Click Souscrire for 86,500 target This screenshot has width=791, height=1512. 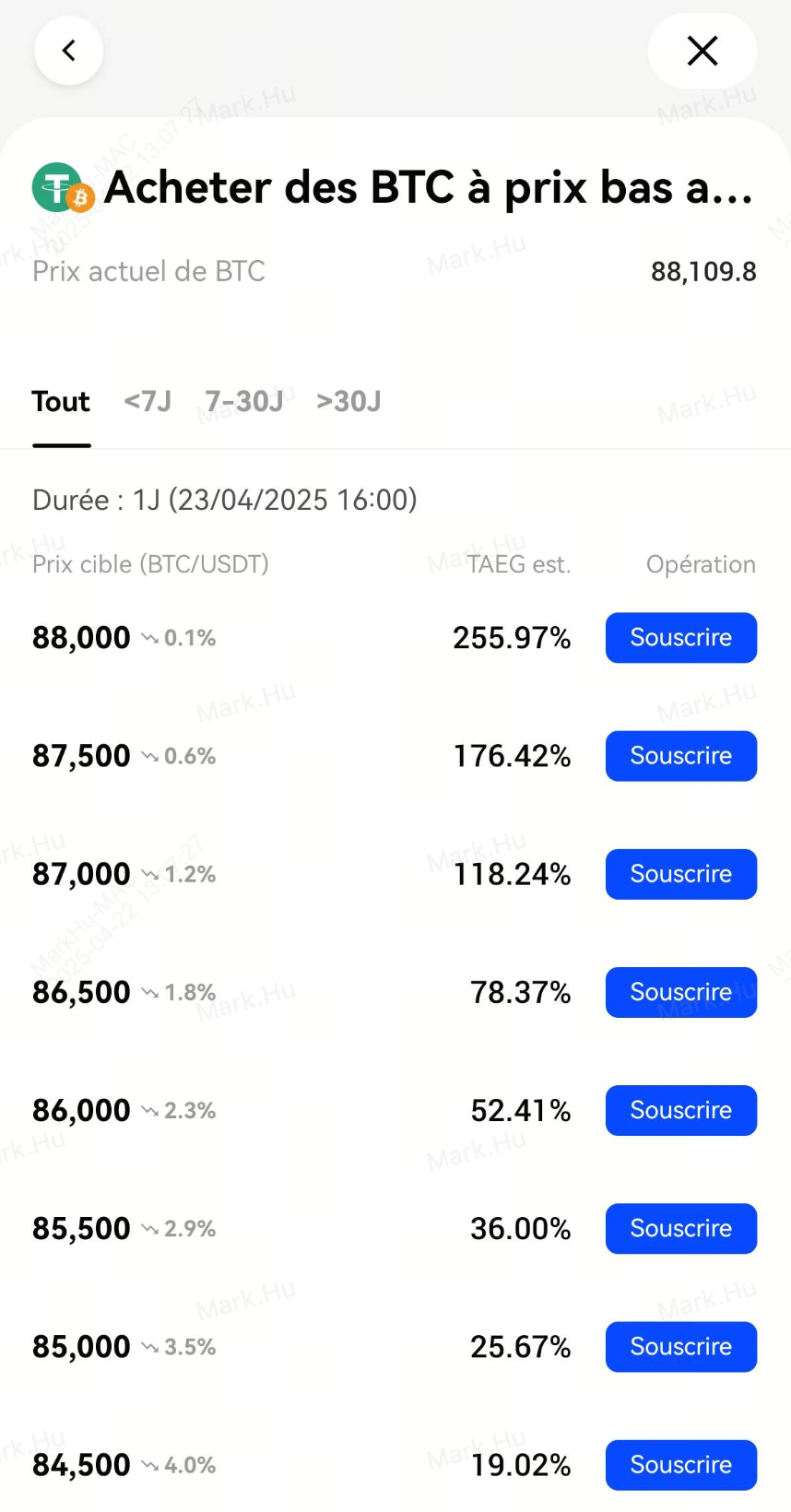click(680, 992)
